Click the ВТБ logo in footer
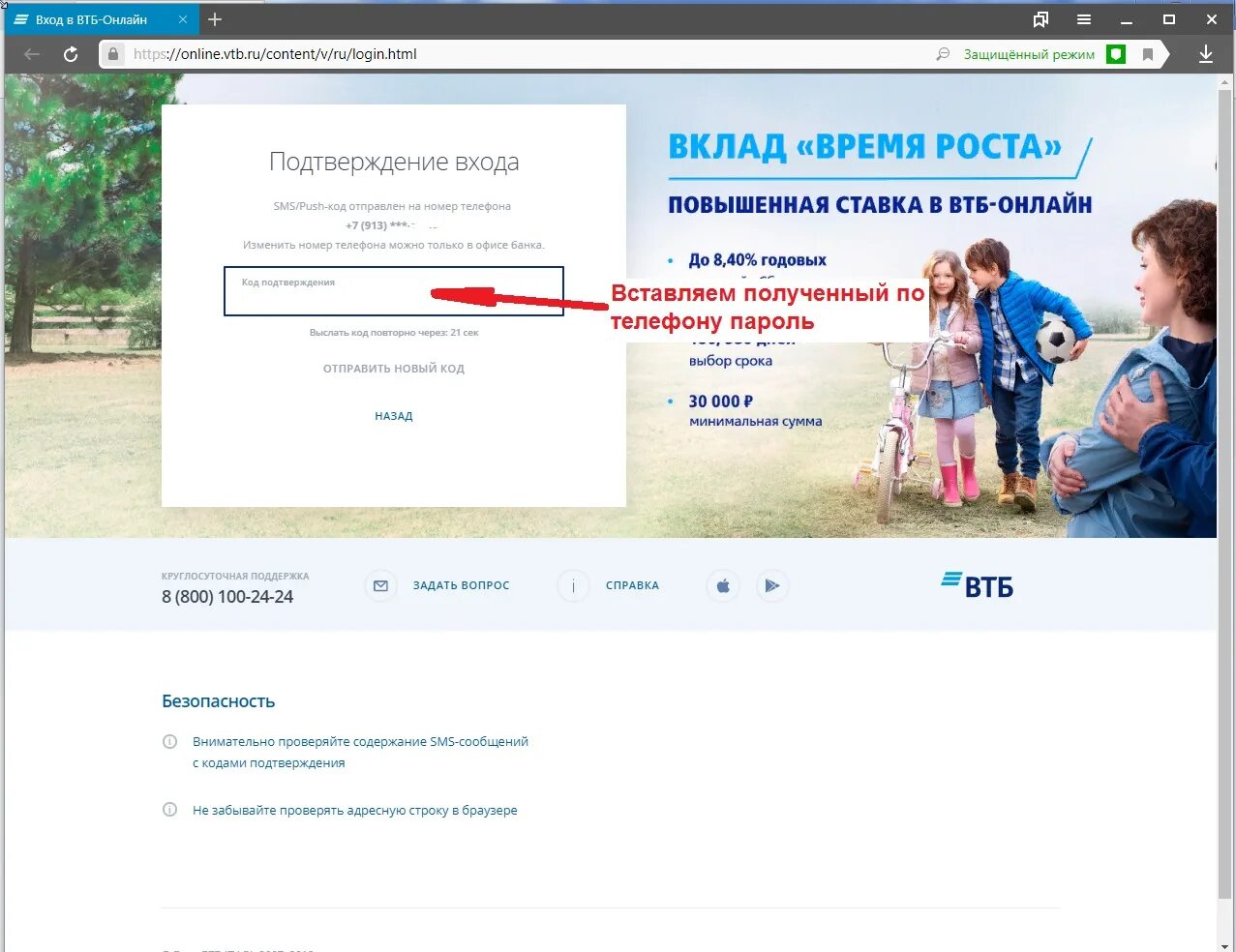 [978, 584]
